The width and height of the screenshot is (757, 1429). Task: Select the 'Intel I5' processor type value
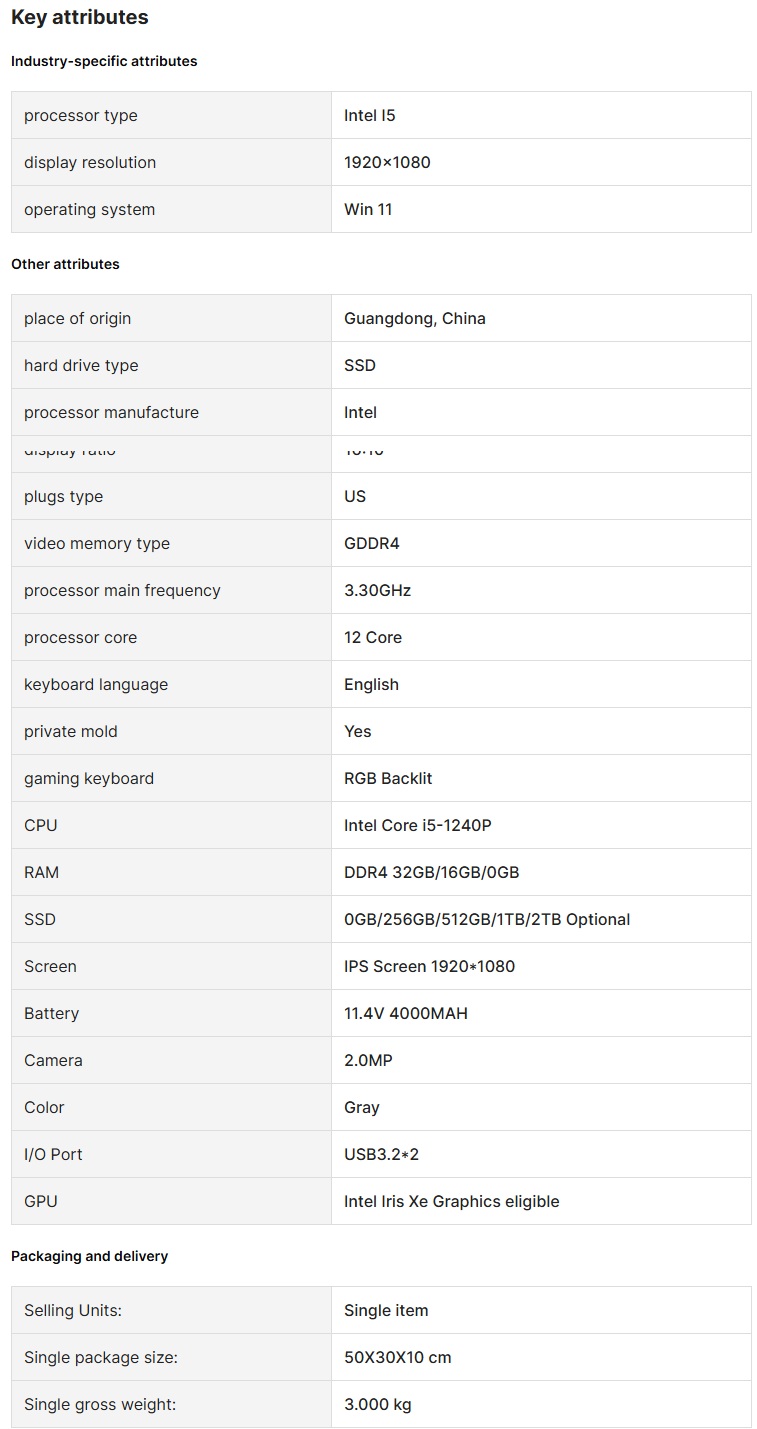coord(370,115)
